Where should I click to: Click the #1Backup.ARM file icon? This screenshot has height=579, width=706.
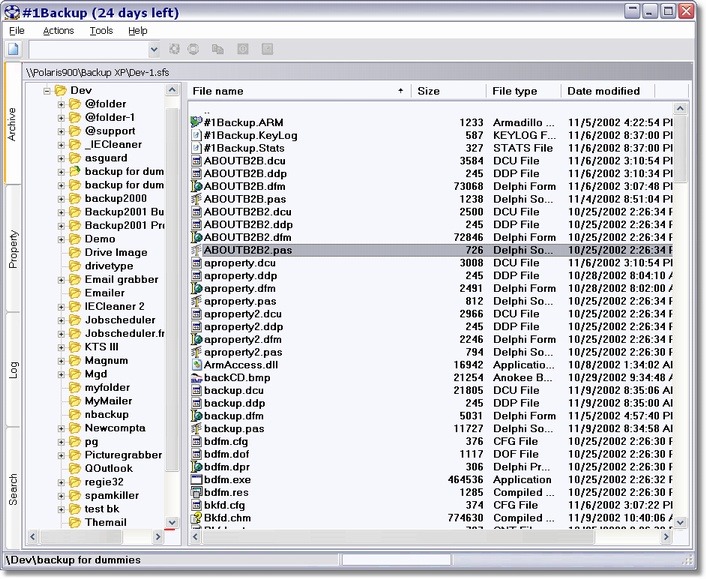[x=196, y=122]
